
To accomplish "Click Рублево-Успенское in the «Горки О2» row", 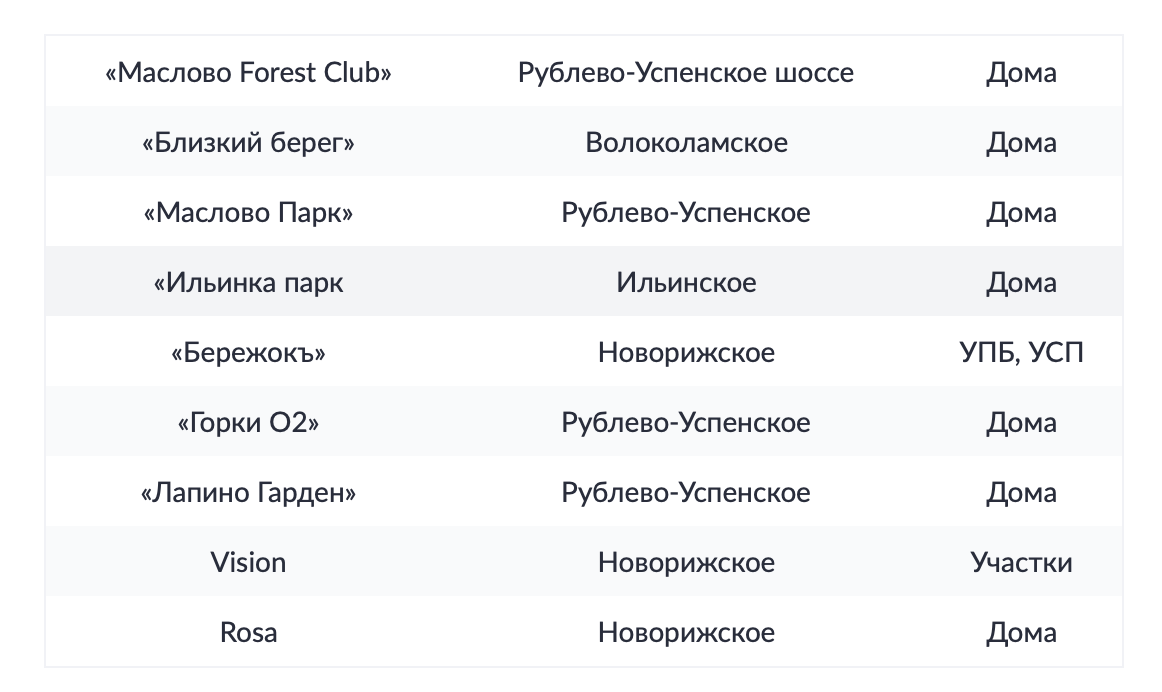I will click(x=686, y=423).
